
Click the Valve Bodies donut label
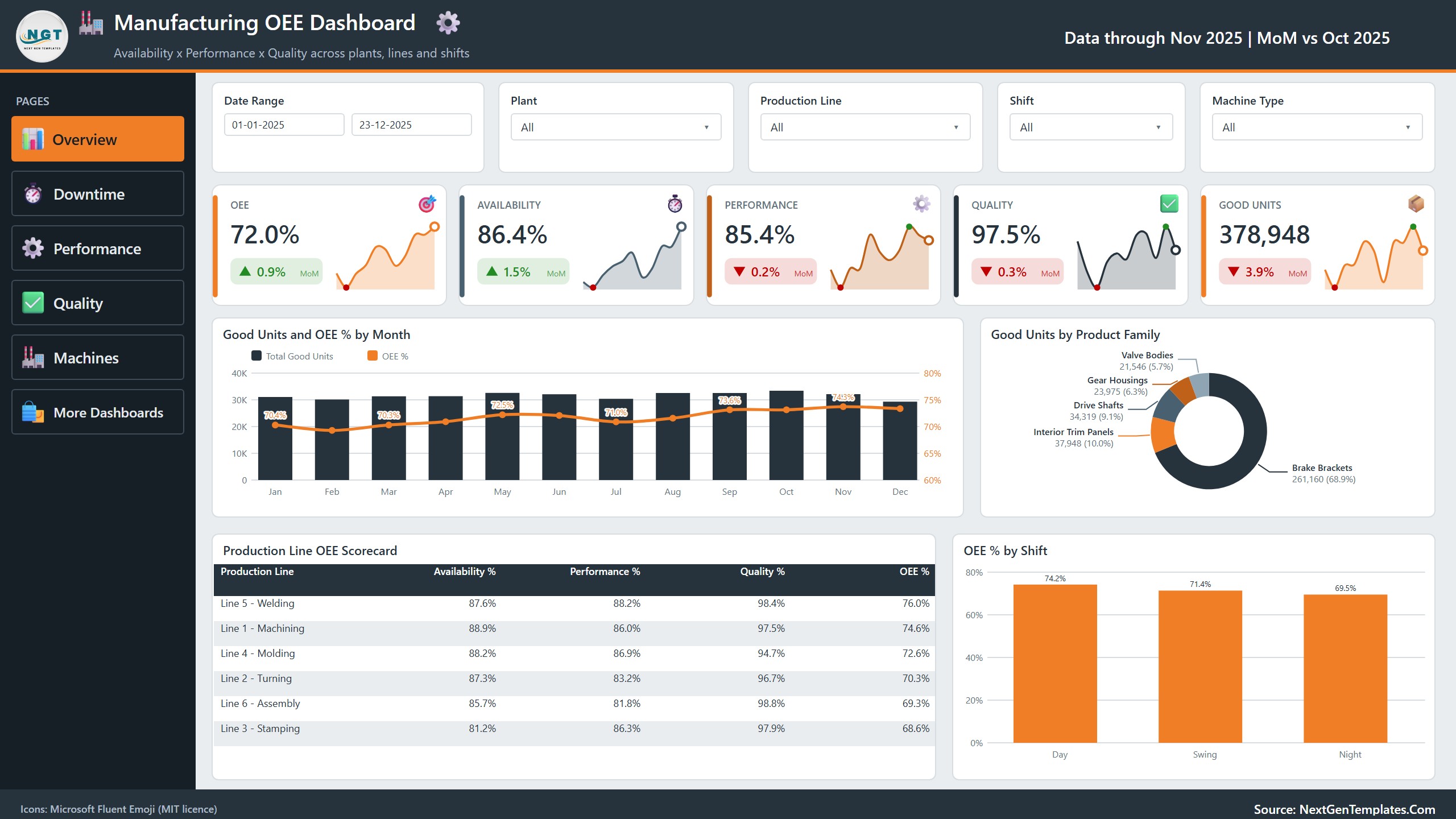pos(1146,361)
